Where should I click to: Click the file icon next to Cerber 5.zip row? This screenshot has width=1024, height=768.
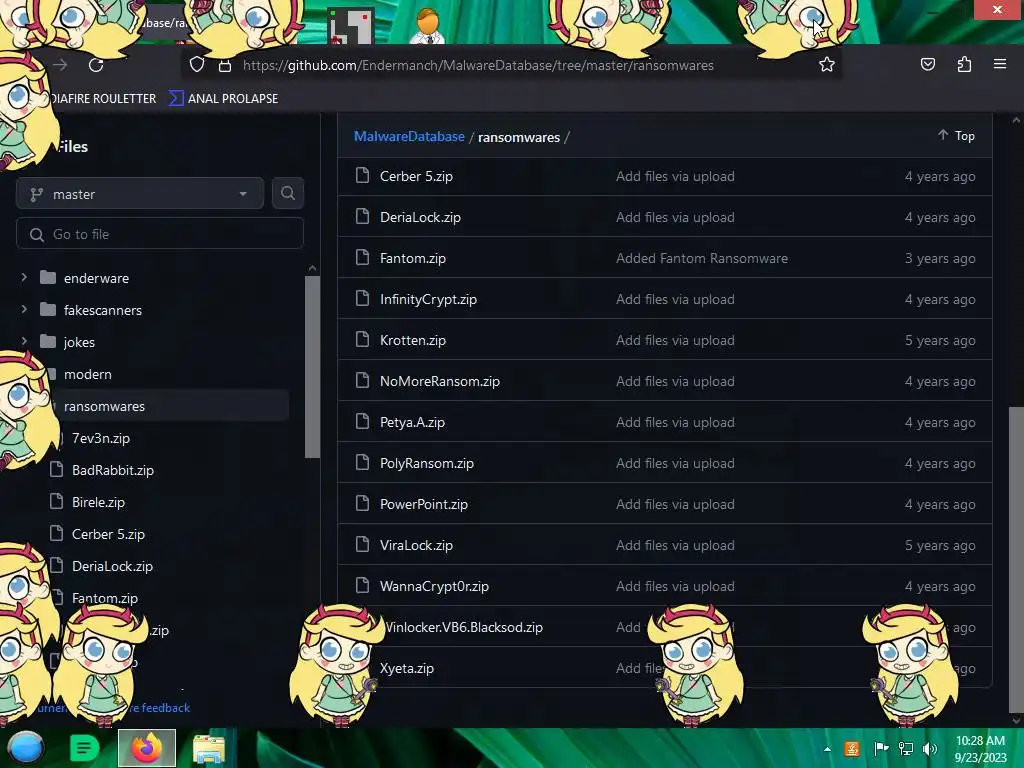click(x=362, y=176)
